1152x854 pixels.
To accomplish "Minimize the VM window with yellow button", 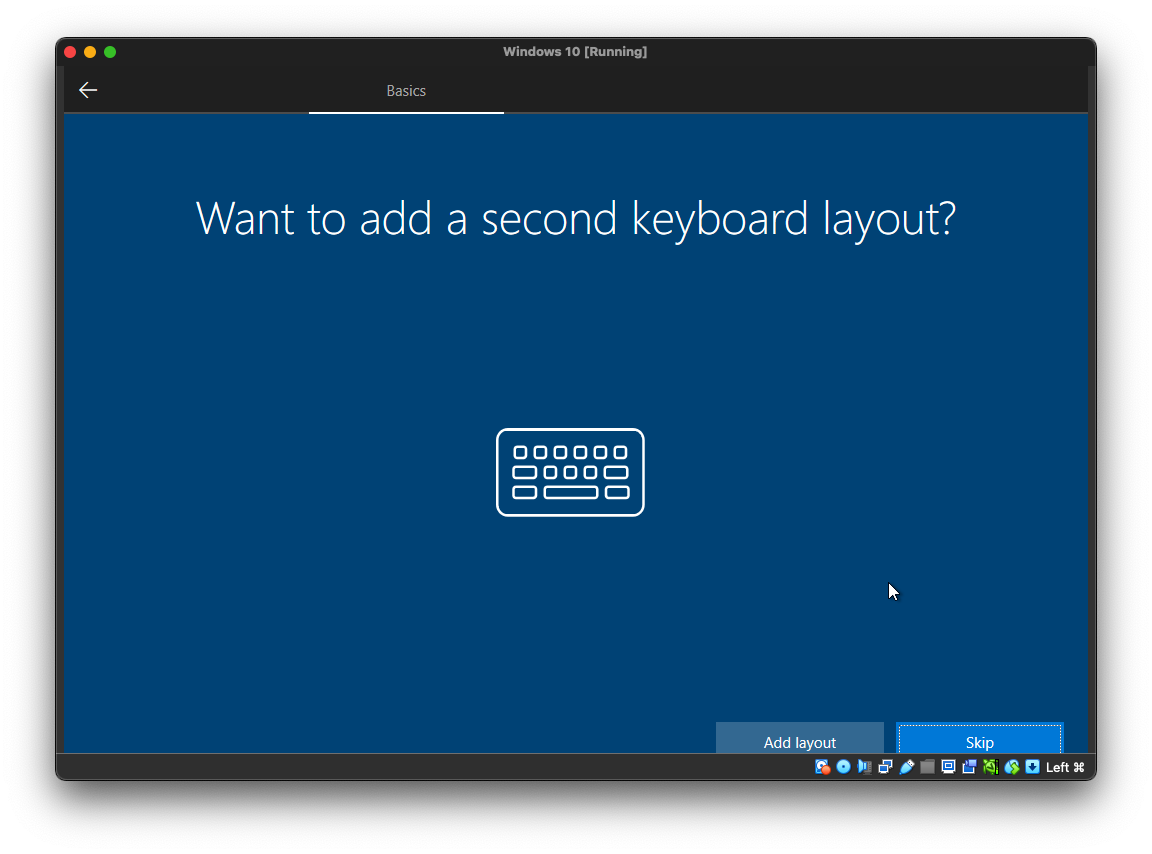I will [90, 52].
